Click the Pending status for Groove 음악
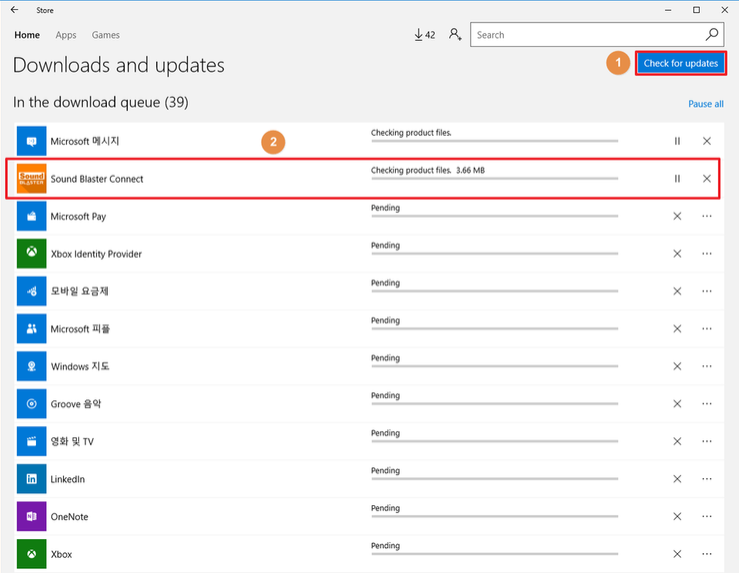Screen dimensions: 743x576 coord(385,396)
